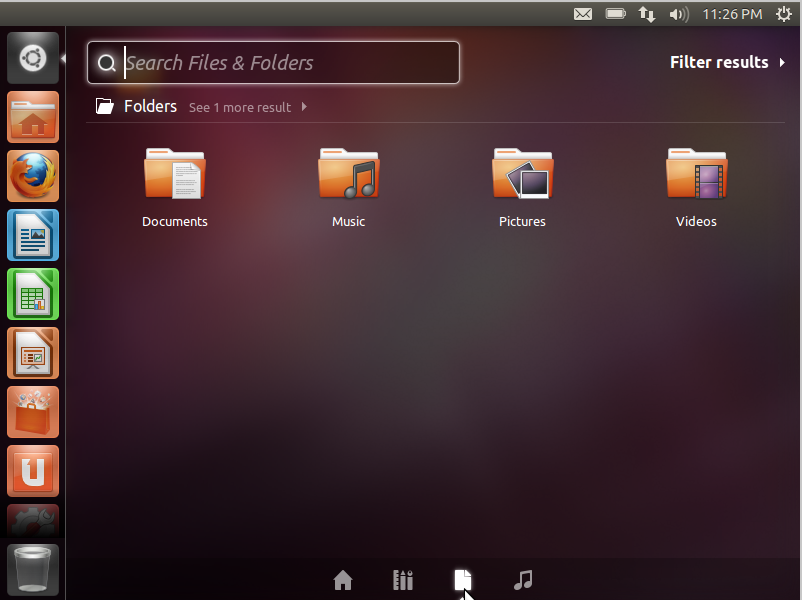
Task: Click inside the Search Files & Folders field
Action: point(270,62)
